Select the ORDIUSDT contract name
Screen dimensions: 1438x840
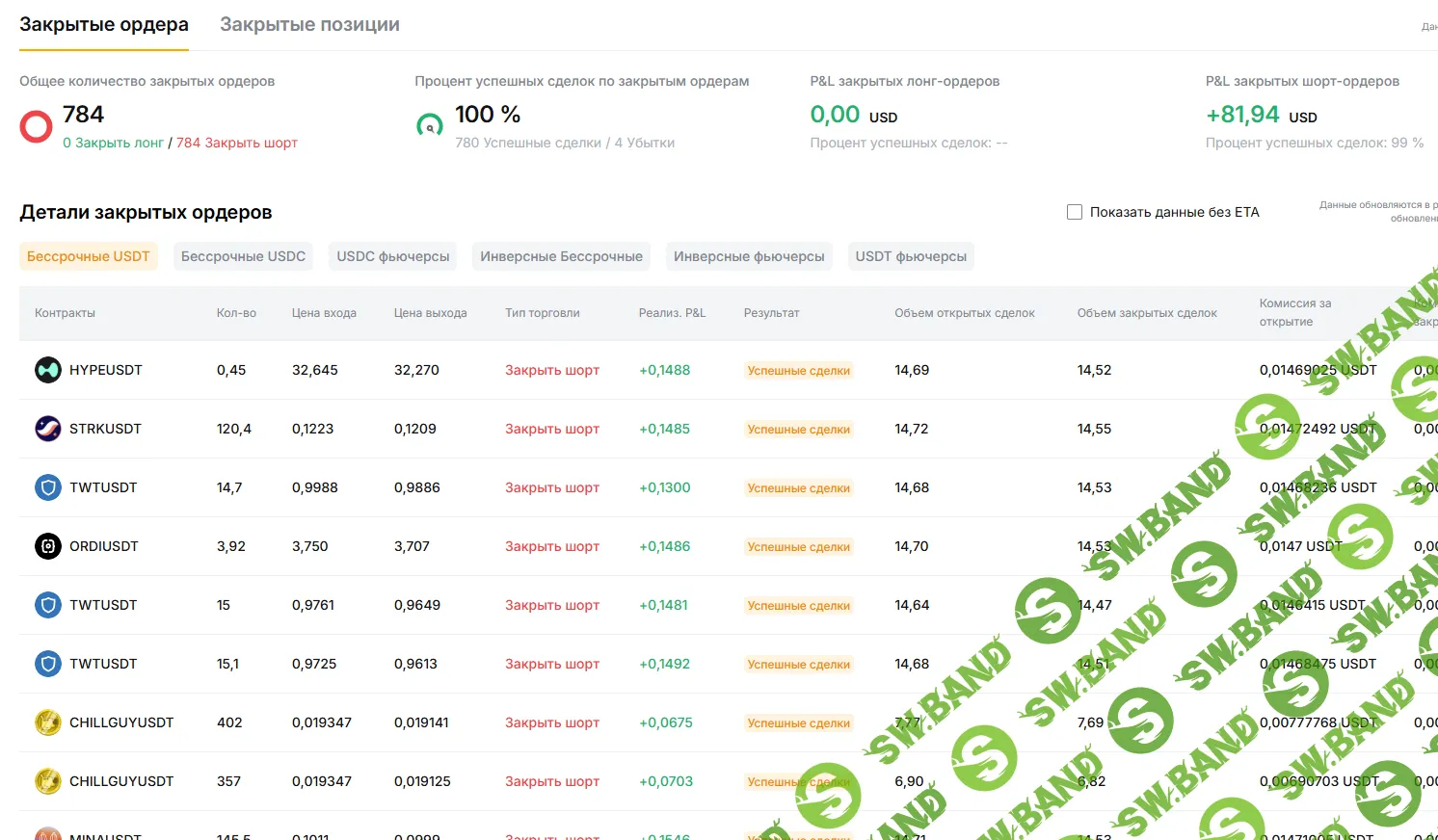coord(104,546)
